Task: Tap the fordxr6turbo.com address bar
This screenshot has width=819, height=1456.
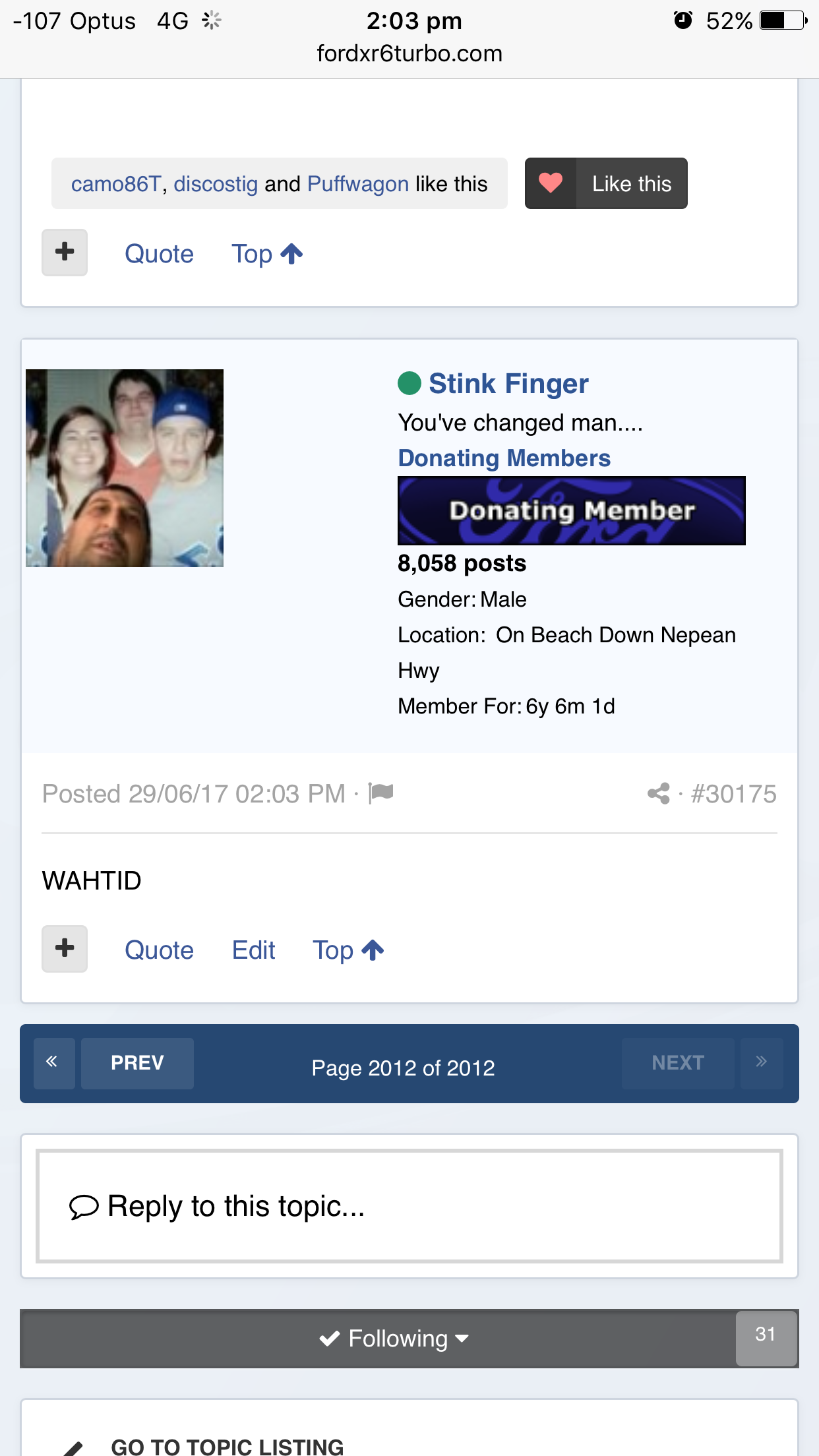Action: (x=409, y=53)
